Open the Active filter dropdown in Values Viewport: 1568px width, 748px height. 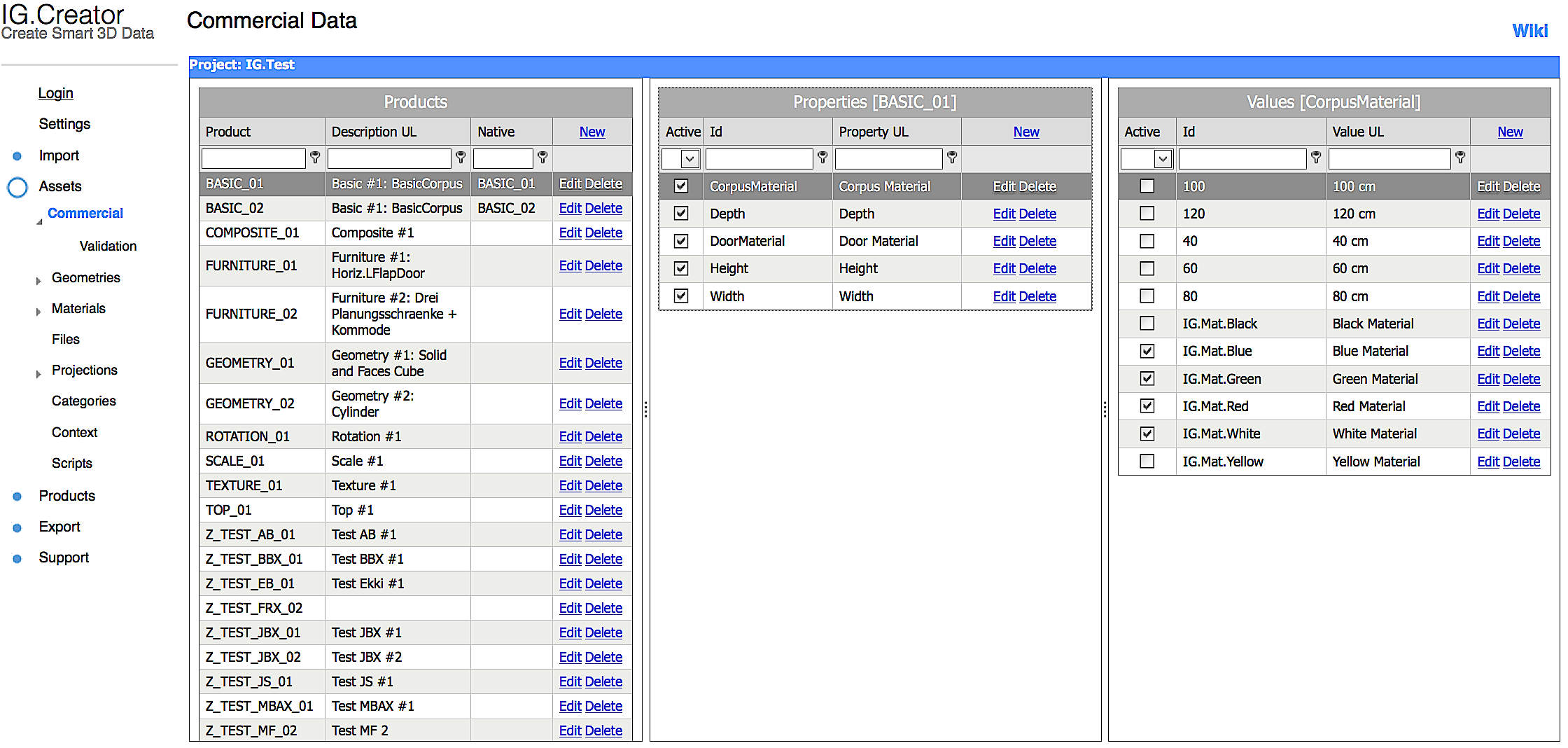click(x=1163, y=159)
